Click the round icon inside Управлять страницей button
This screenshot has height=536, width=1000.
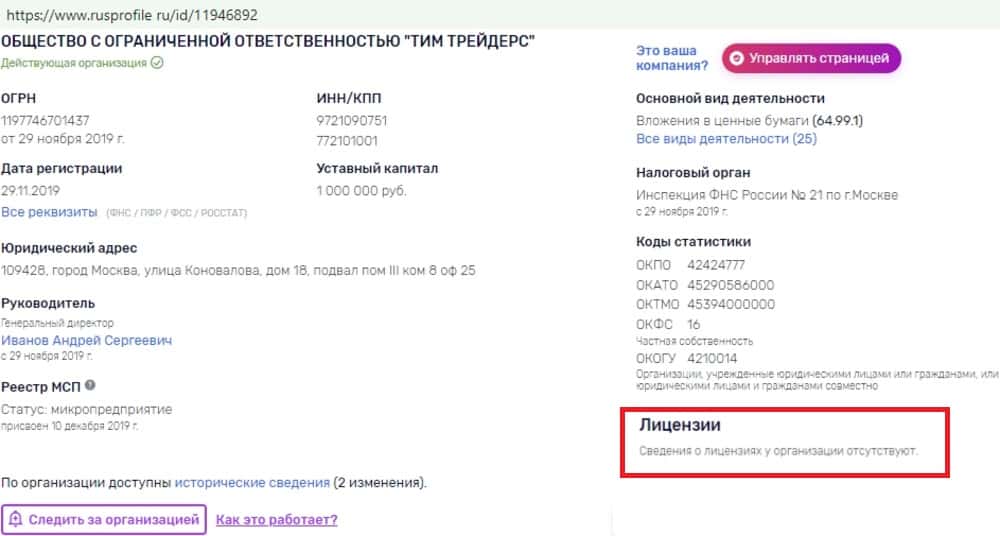pyautogui.click(x=736, y=59)
